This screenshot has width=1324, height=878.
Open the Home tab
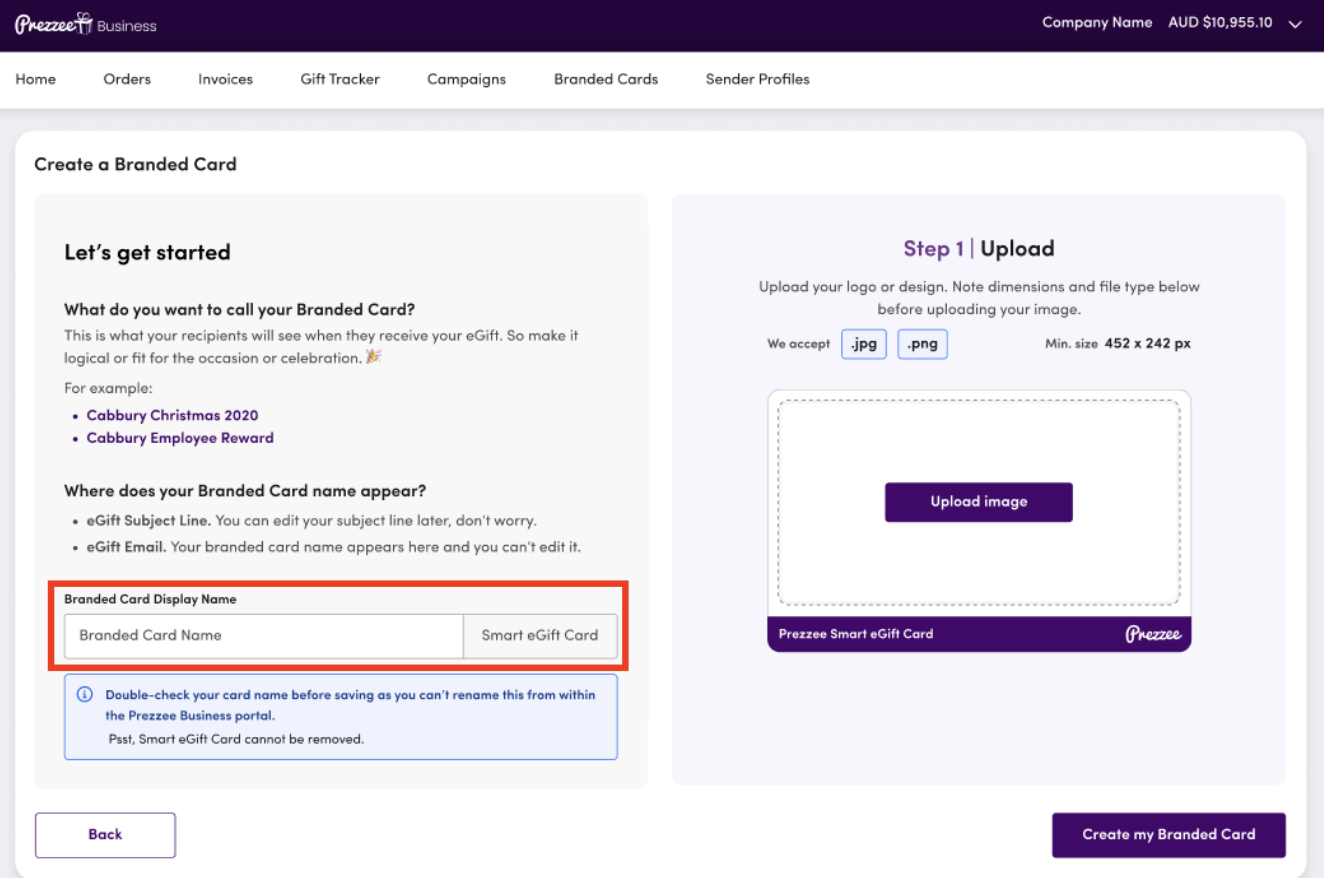[36, 79]
